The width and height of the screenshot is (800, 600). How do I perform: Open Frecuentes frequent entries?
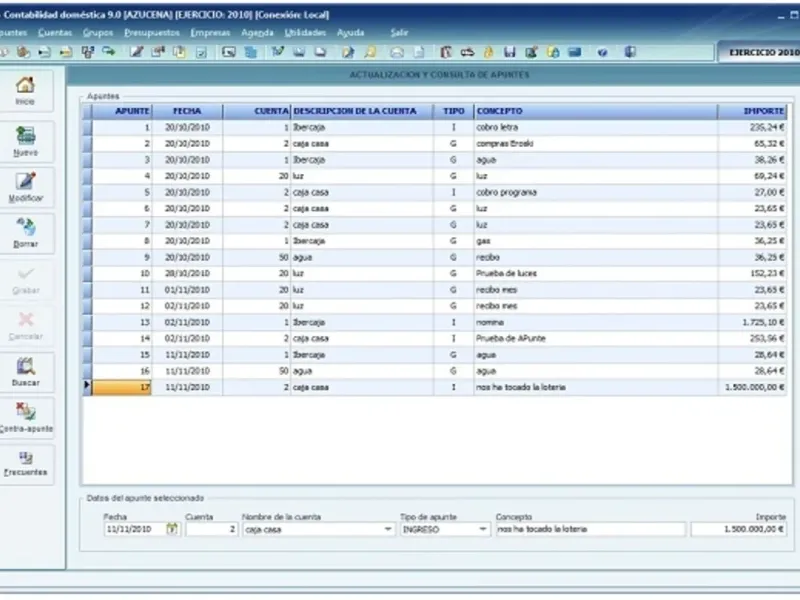(x=26, y=462)
